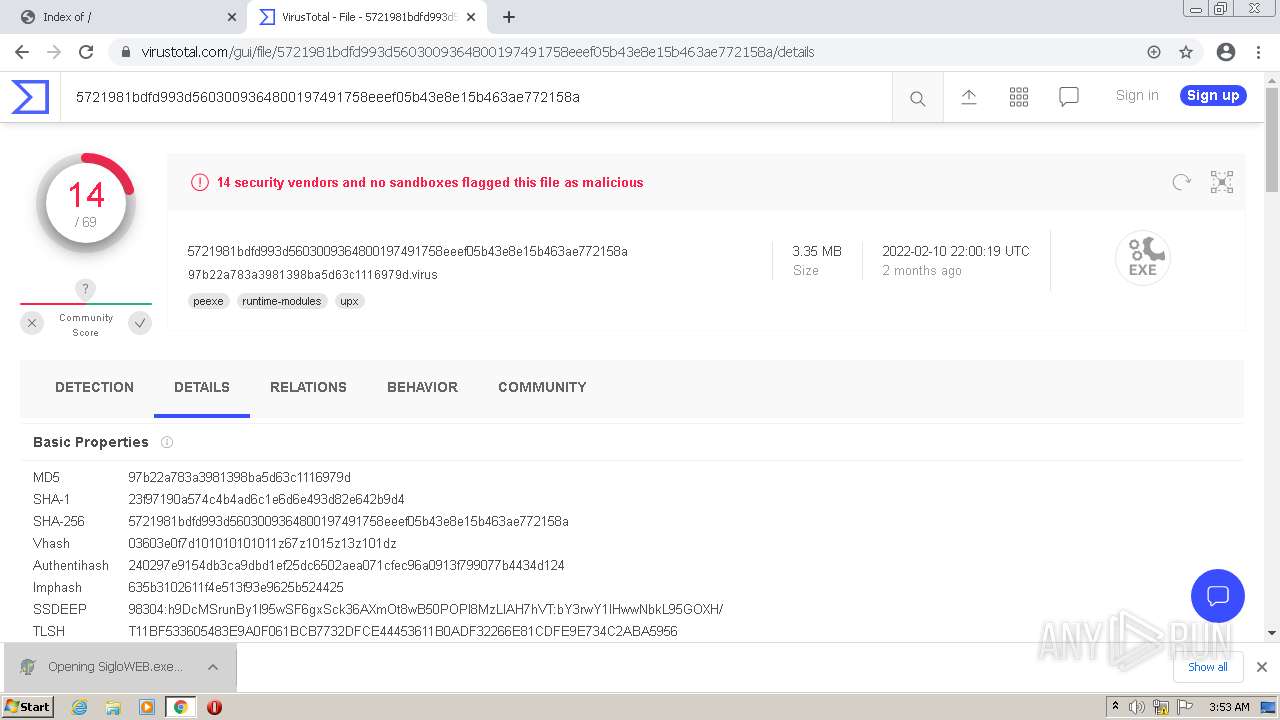Click Basic Properties info icon
The image size is (1280, 720).
[x=167, y=442]
